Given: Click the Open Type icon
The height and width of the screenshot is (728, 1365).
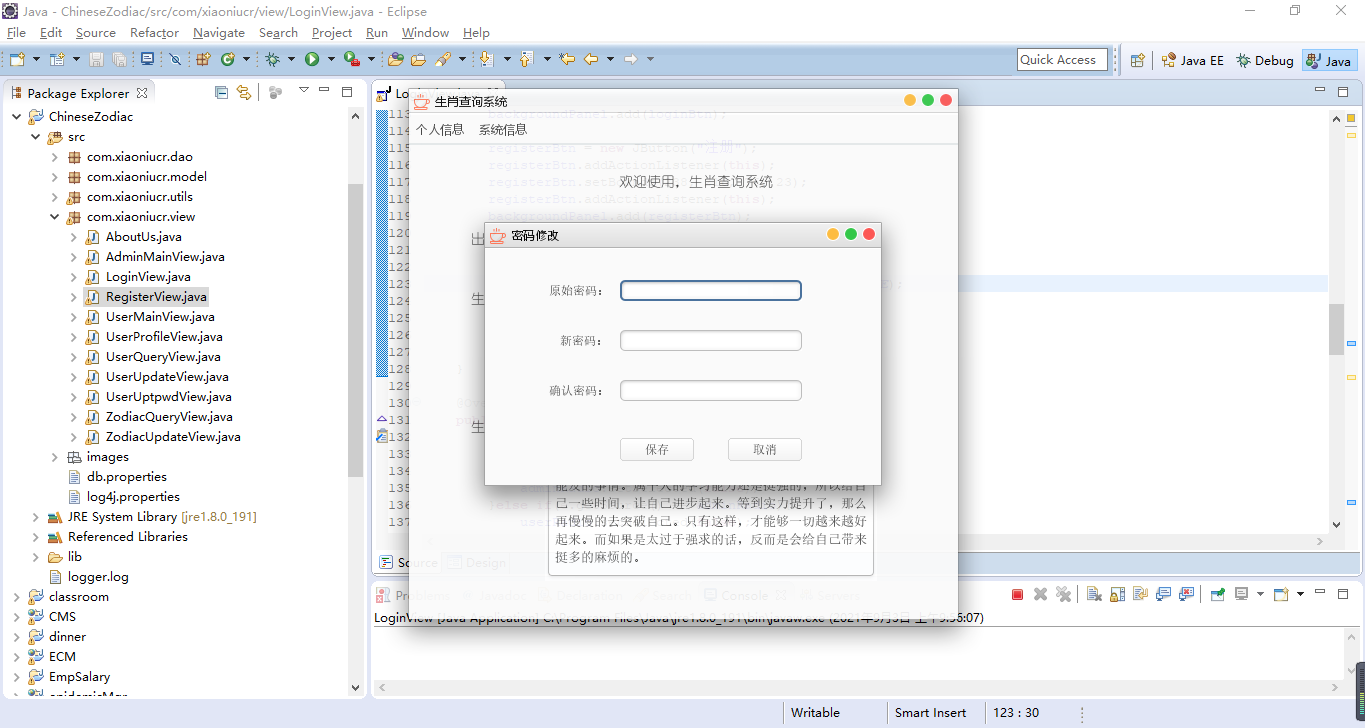Looking at the screenshot, I should 396,60.
